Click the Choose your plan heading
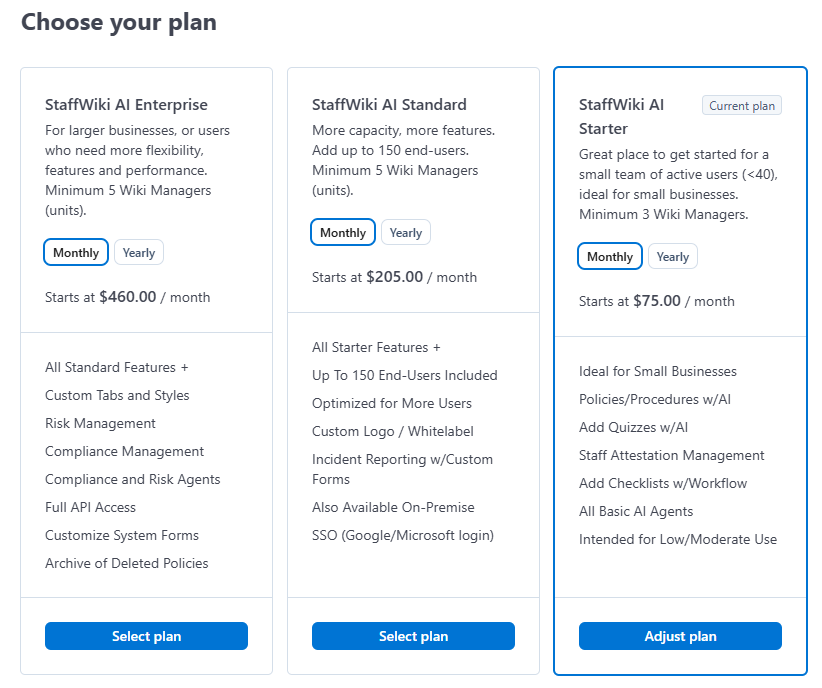 (118, 23)
